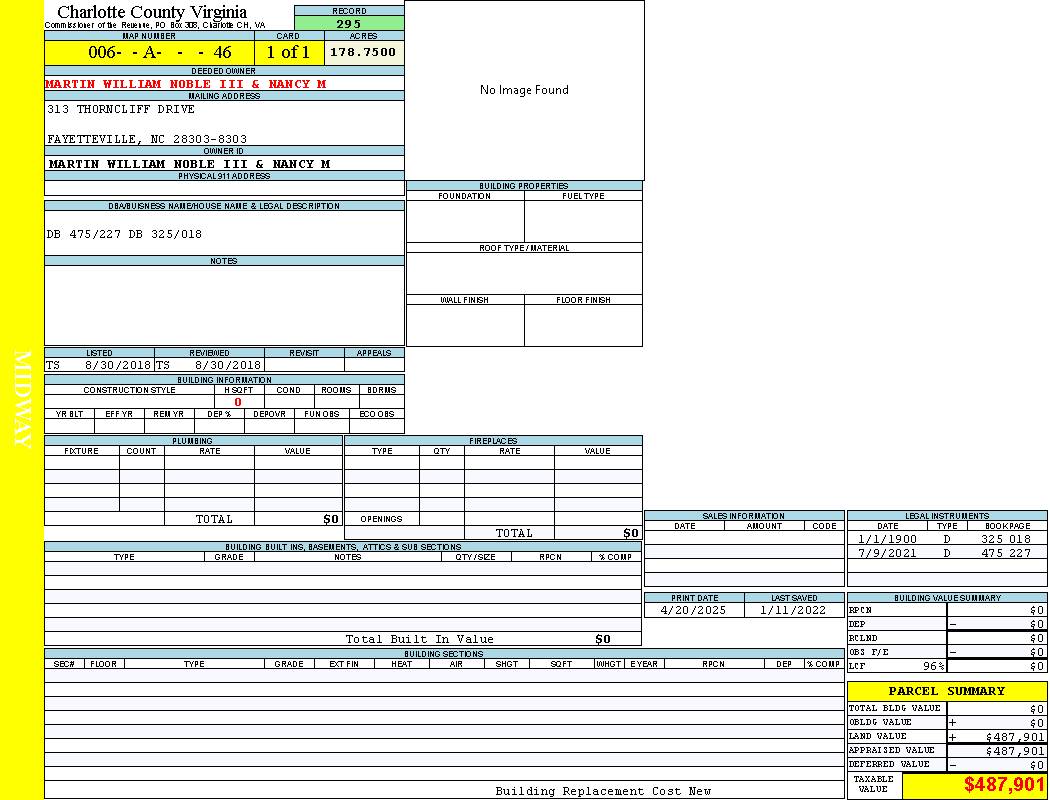Click the red taxable value $487,901
Viewport: 1050px width, 800px height.
pos(1003,785)
